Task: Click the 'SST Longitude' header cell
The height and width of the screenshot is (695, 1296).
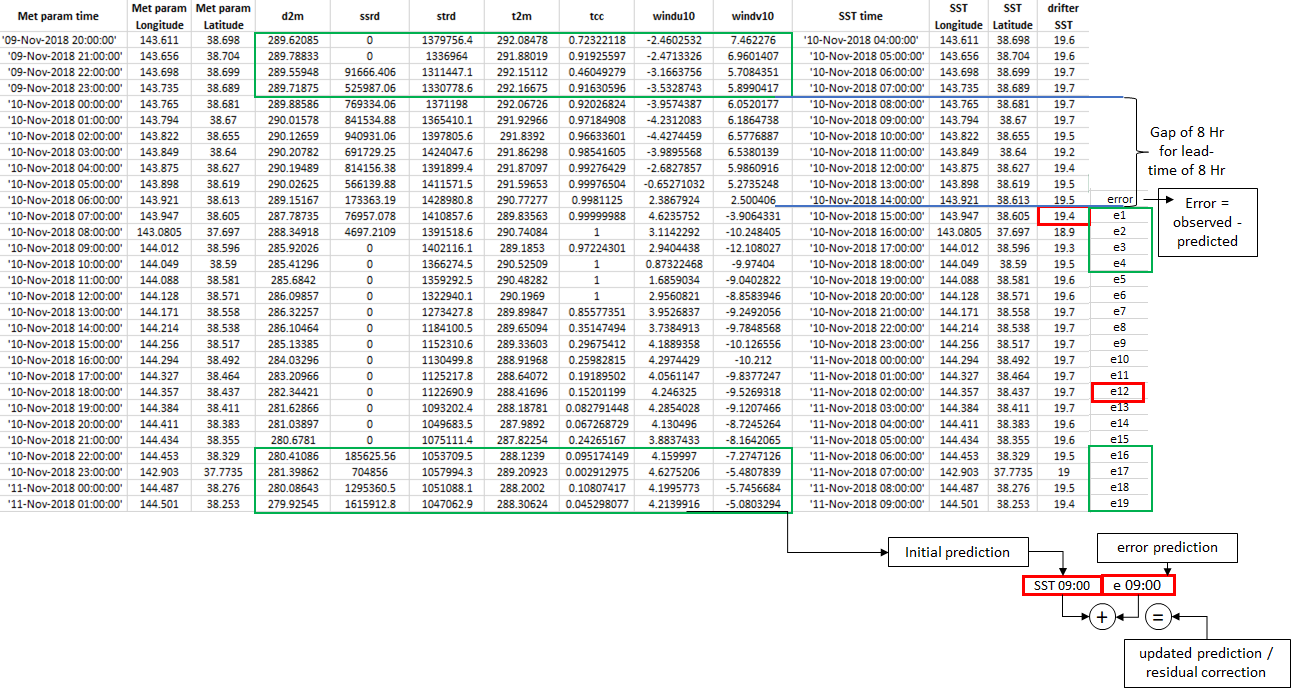Action: pos(959,17)
